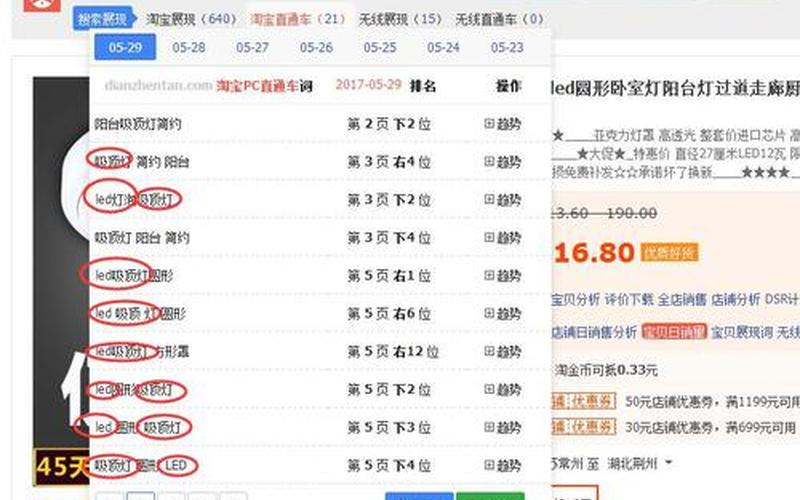800x500 pixels.
Task: Click the keyword in the 第5页下2位 row
Action: pos(134,389)
